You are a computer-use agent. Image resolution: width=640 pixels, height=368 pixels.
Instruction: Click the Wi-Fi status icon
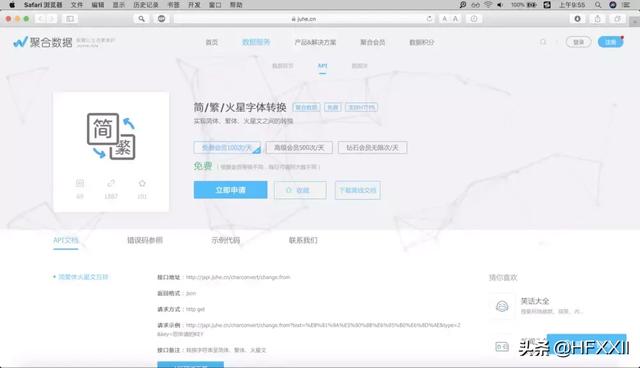point(488,5)
